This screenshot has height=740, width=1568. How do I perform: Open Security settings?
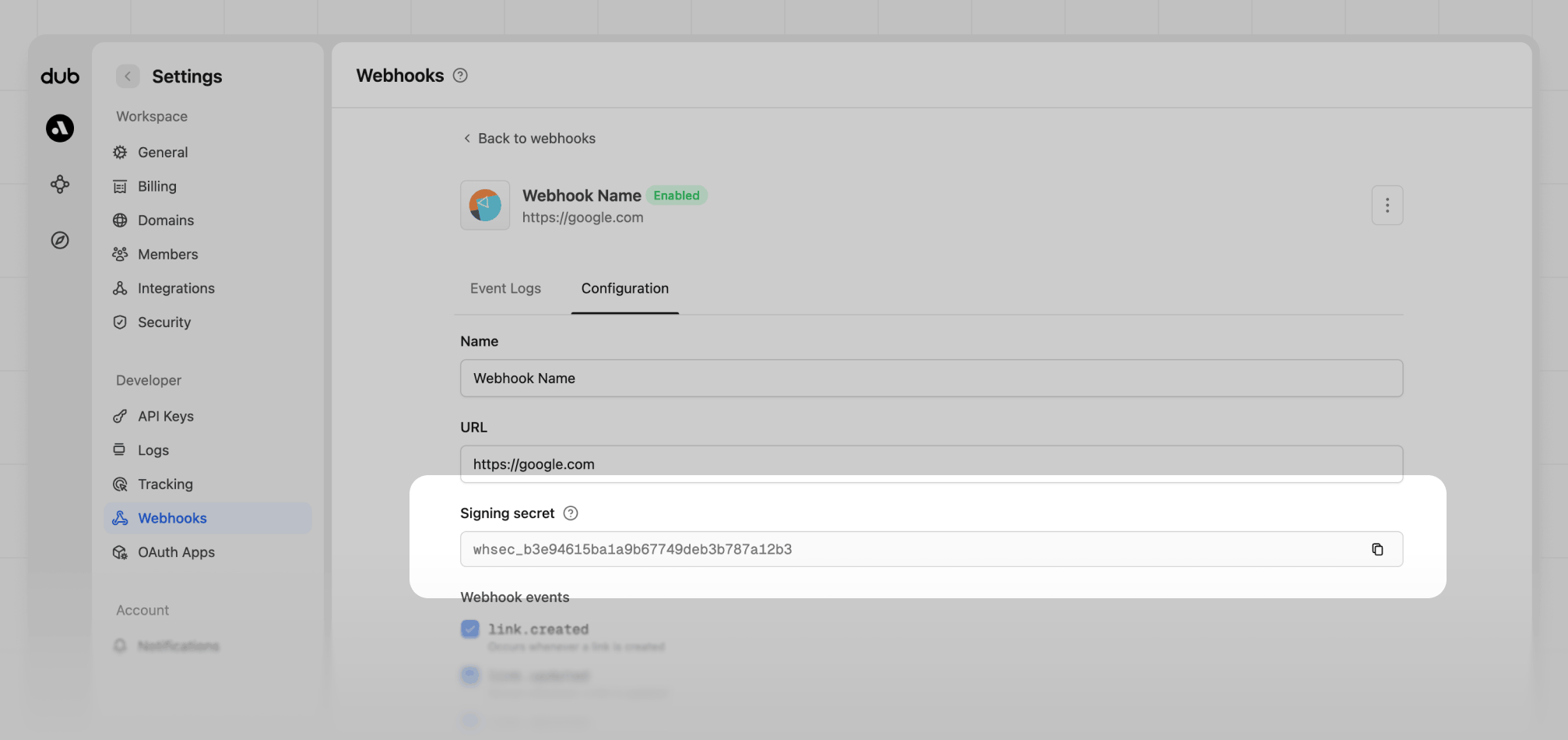click(x=208, y=322)
